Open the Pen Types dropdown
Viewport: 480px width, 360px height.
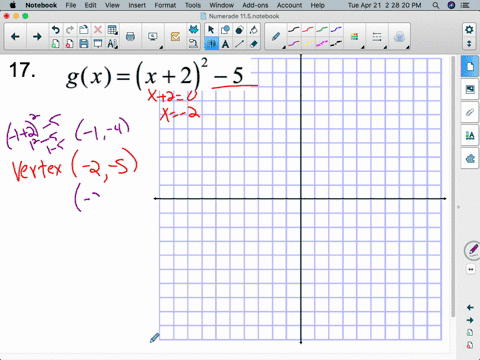click(x=276, y=37)
